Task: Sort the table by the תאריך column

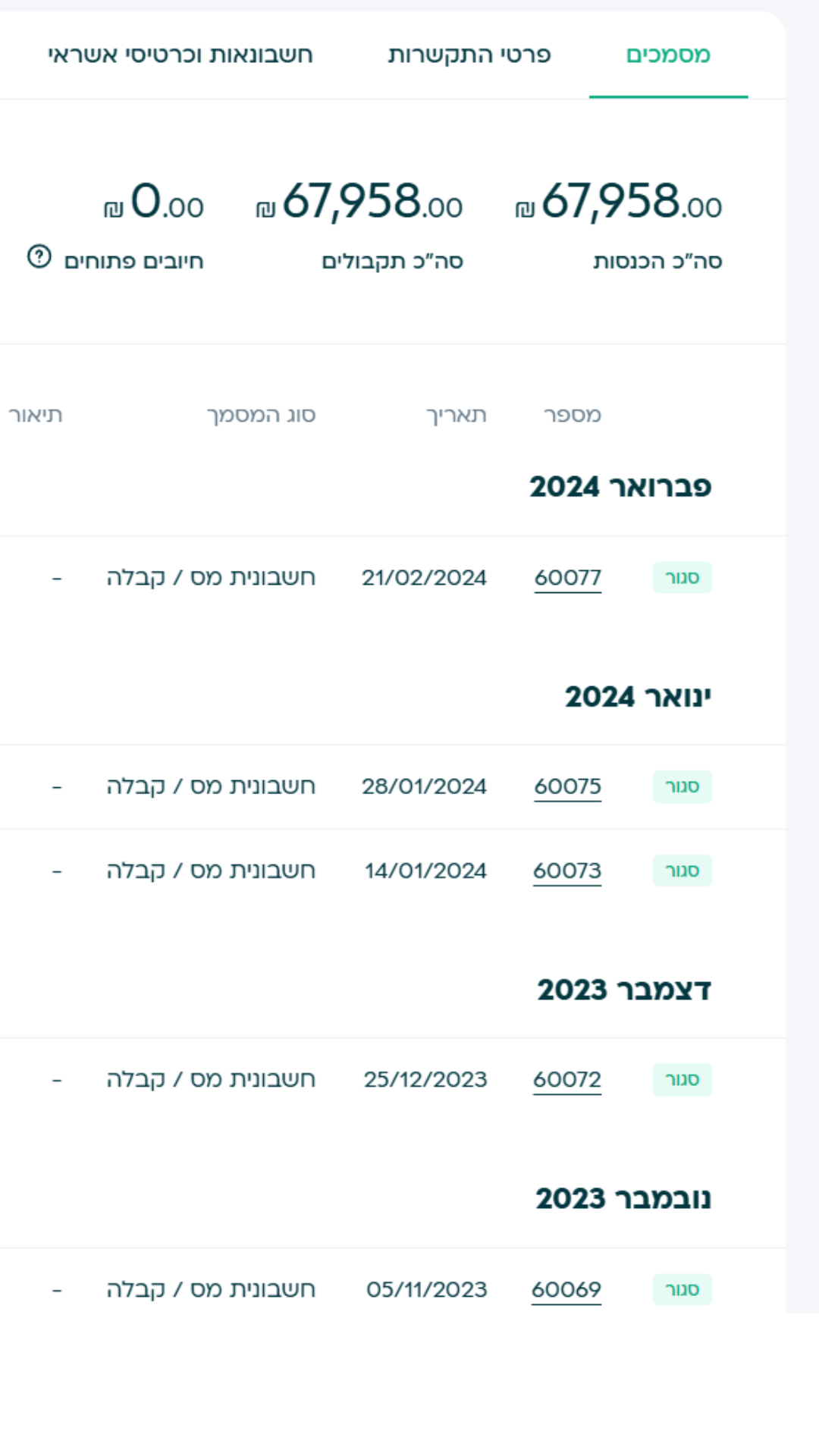Action: 456,414
